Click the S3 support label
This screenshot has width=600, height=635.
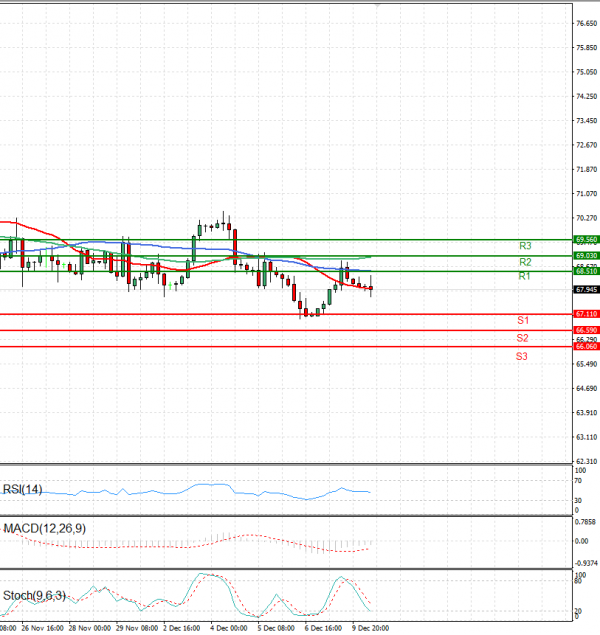(x=521, y=356)
